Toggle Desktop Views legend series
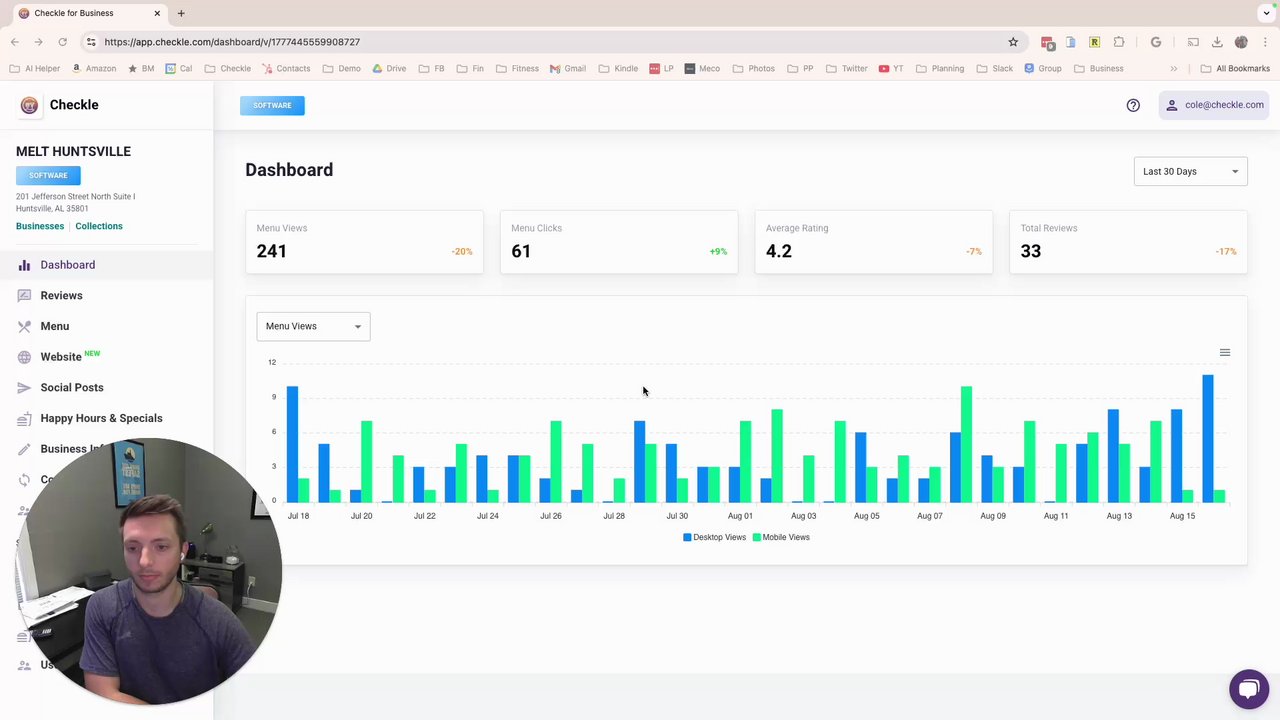The height and width of the screenshot is (720, 1280). (x=714, y=537)
